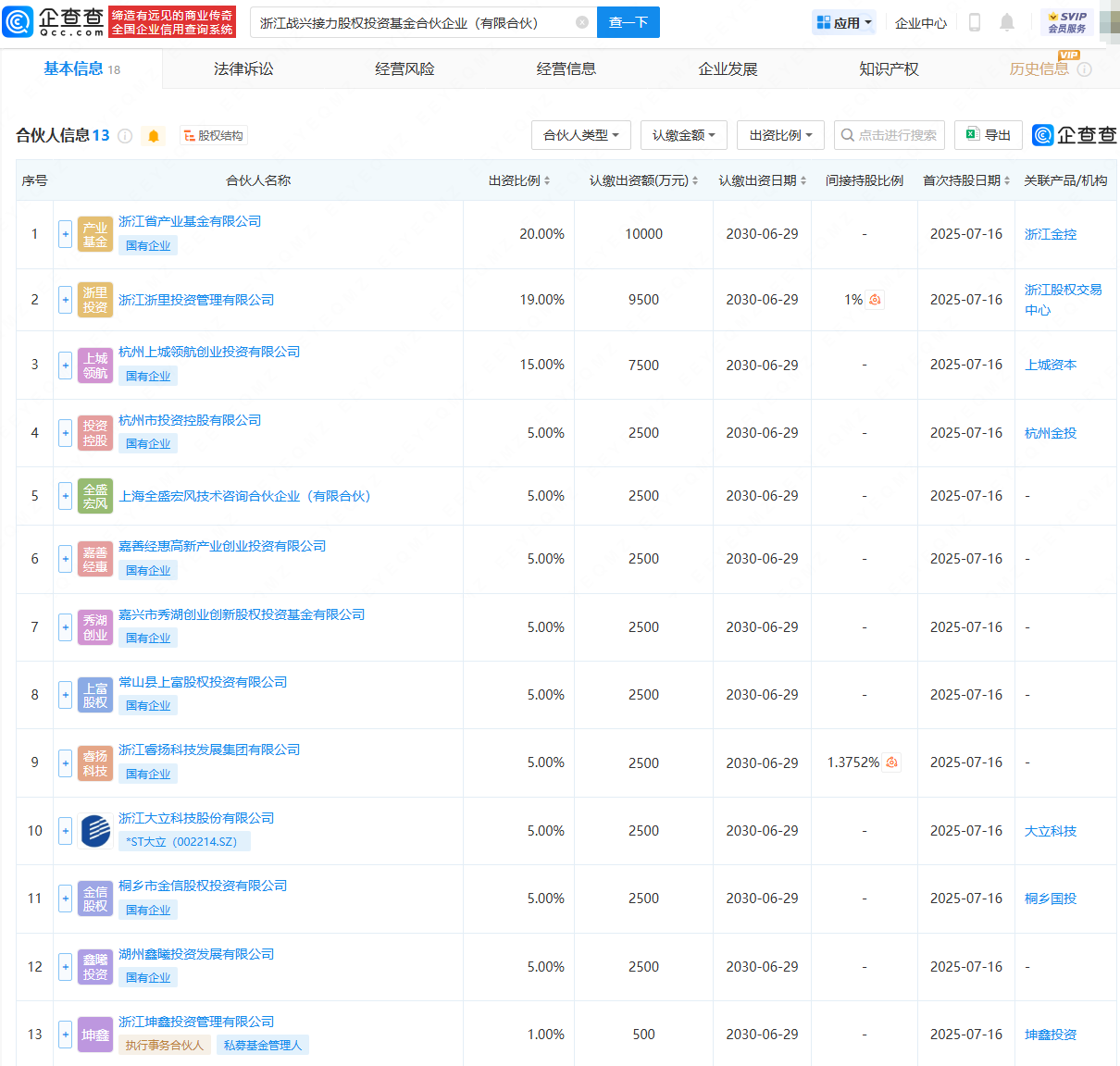Expand row 2 浙江浙里投资管理有限公司
Screen dimensions: 1120x1066
point(65,300)
